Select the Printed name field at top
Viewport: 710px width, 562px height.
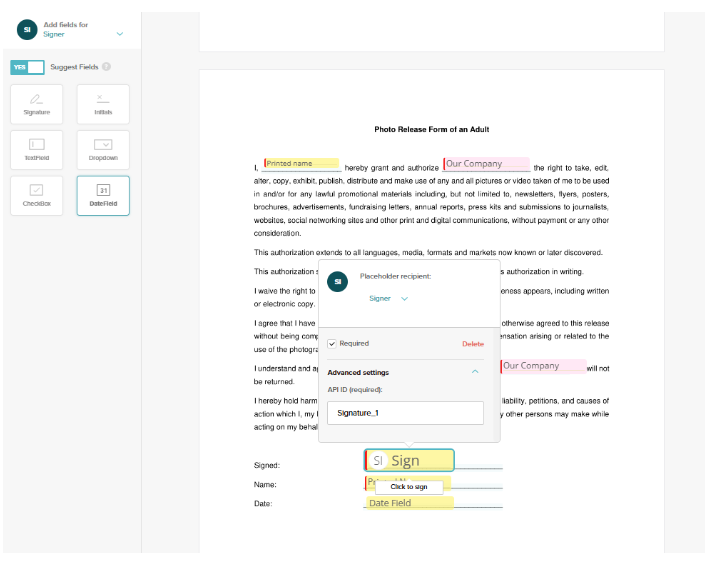301,163
